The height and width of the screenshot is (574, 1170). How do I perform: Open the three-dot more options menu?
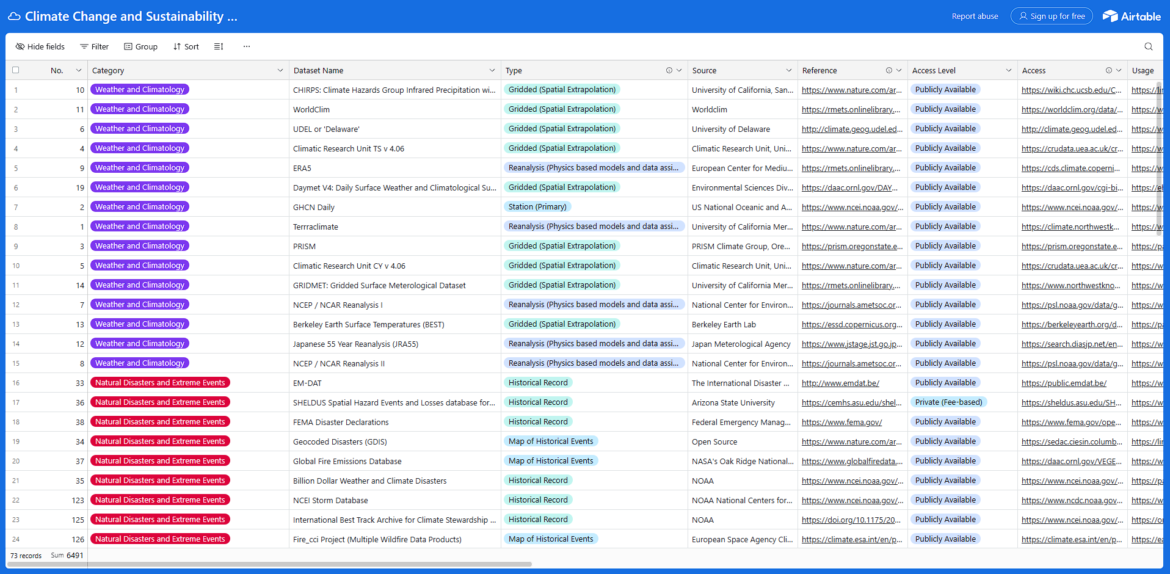[246, 46]
